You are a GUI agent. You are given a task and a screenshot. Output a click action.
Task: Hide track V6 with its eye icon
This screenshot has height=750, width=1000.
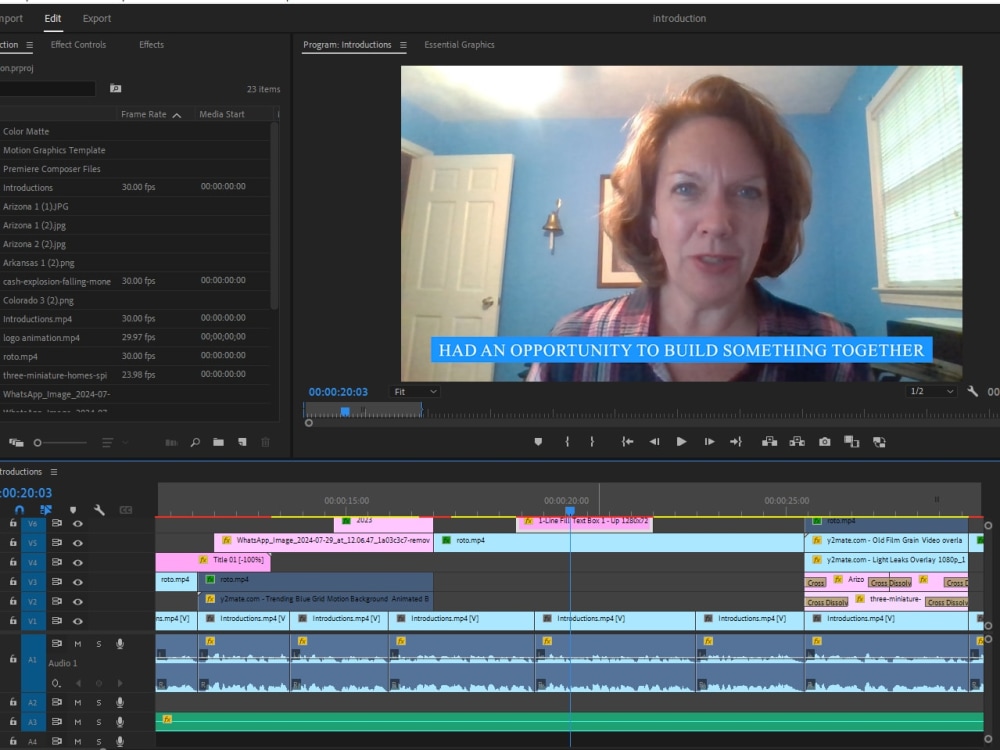[78, 524]
